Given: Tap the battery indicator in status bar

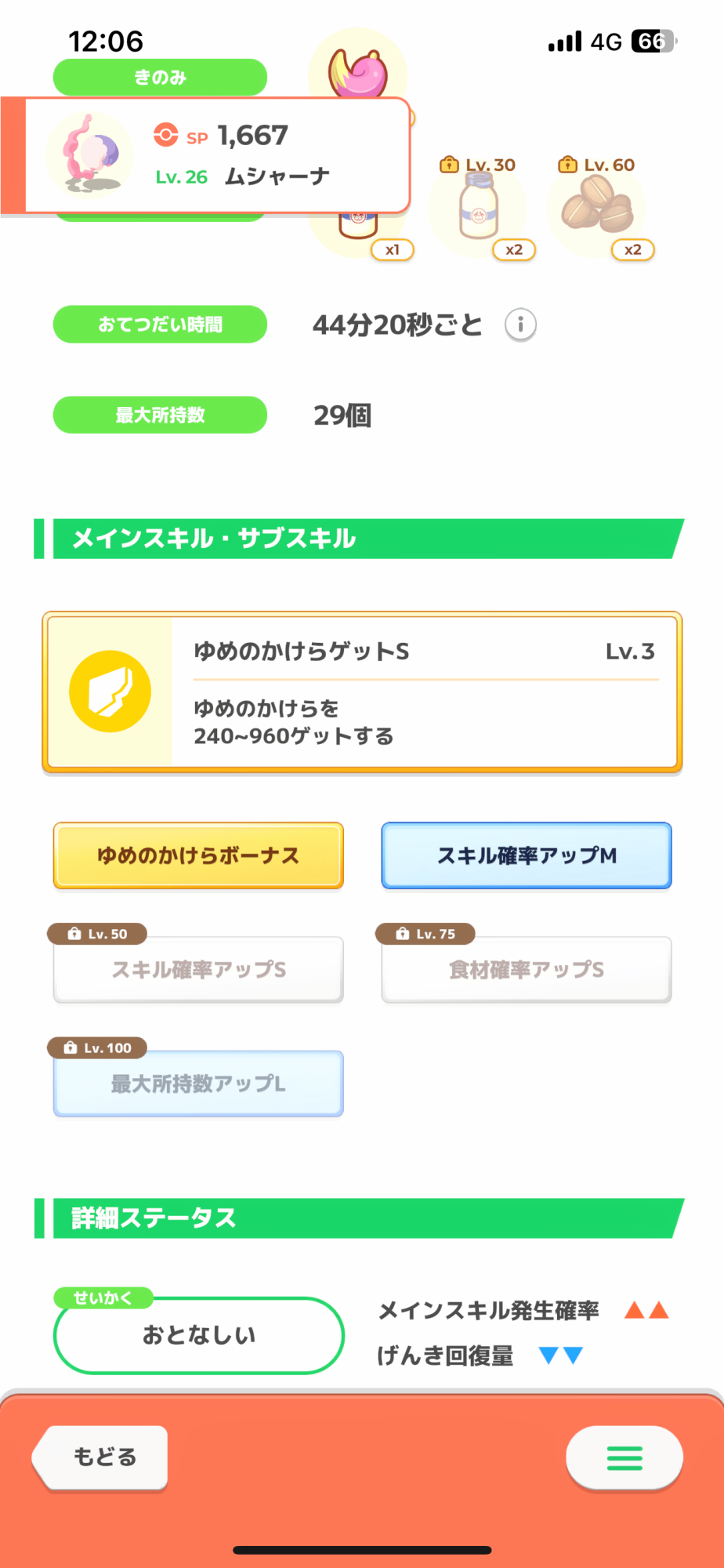Looking at the screenshot, I should [653, 41].
